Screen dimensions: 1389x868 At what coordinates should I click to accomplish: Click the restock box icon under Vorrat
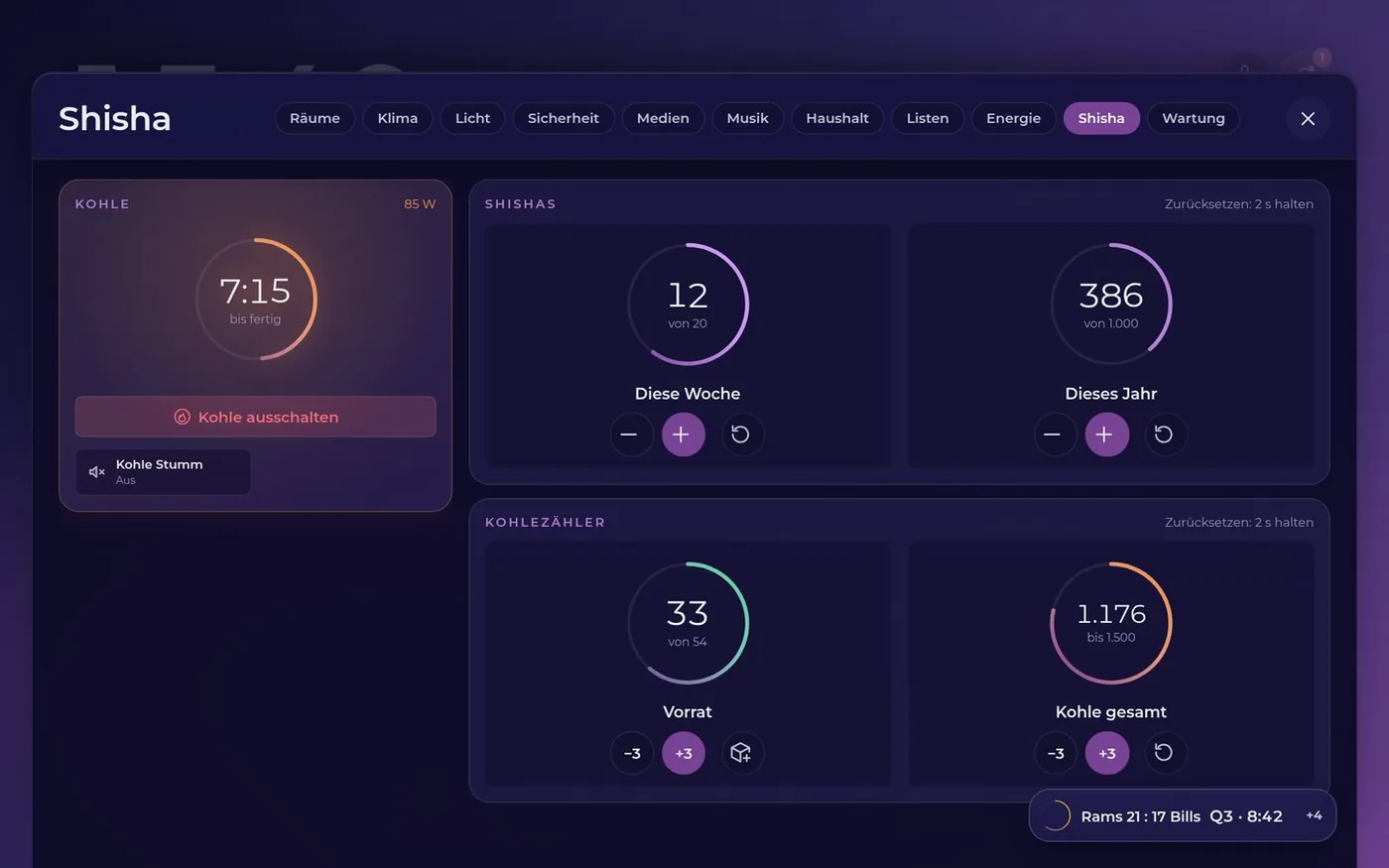coord(741,753)
